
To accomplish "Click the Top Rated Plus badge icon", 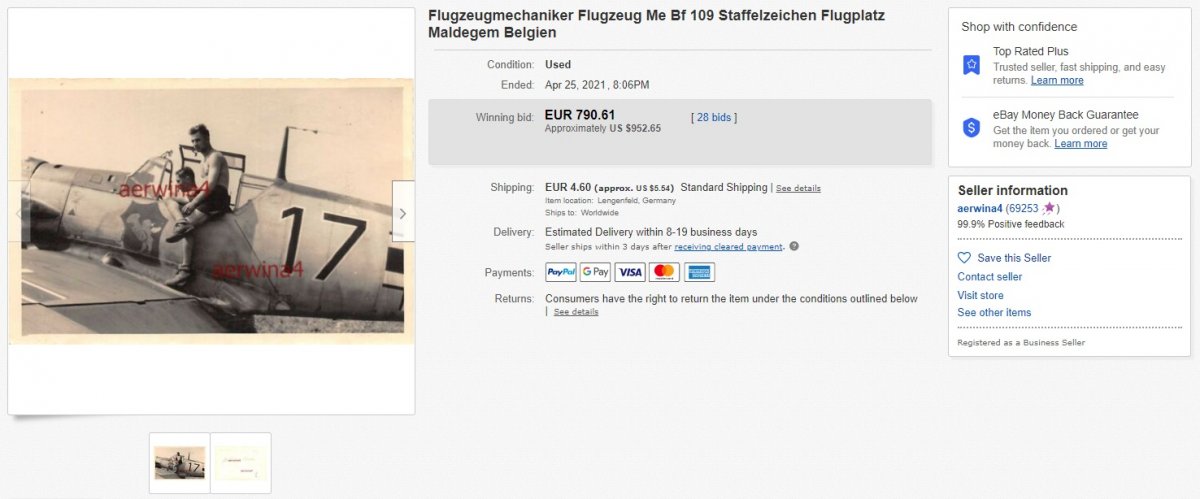I will pyautogui.click(x=971, y=65).
